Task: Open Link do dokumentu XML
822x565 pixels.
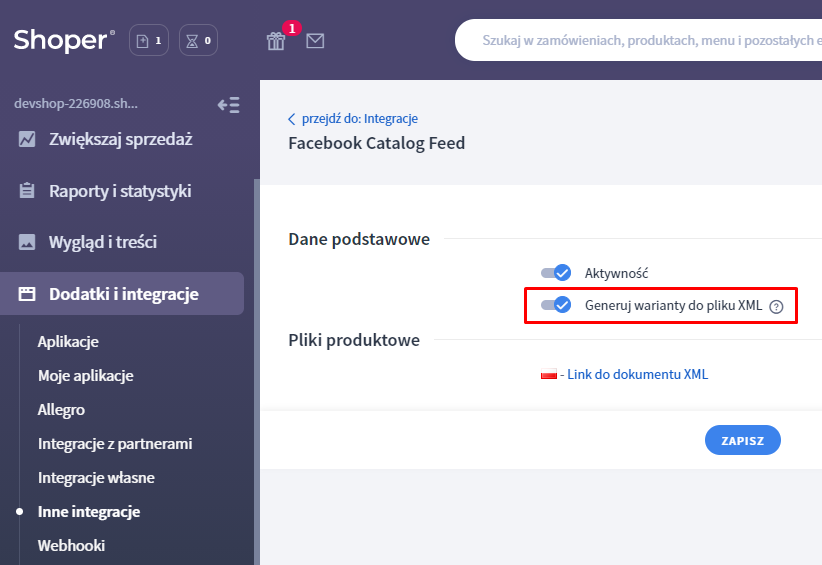Action: (x=637, y=375)
